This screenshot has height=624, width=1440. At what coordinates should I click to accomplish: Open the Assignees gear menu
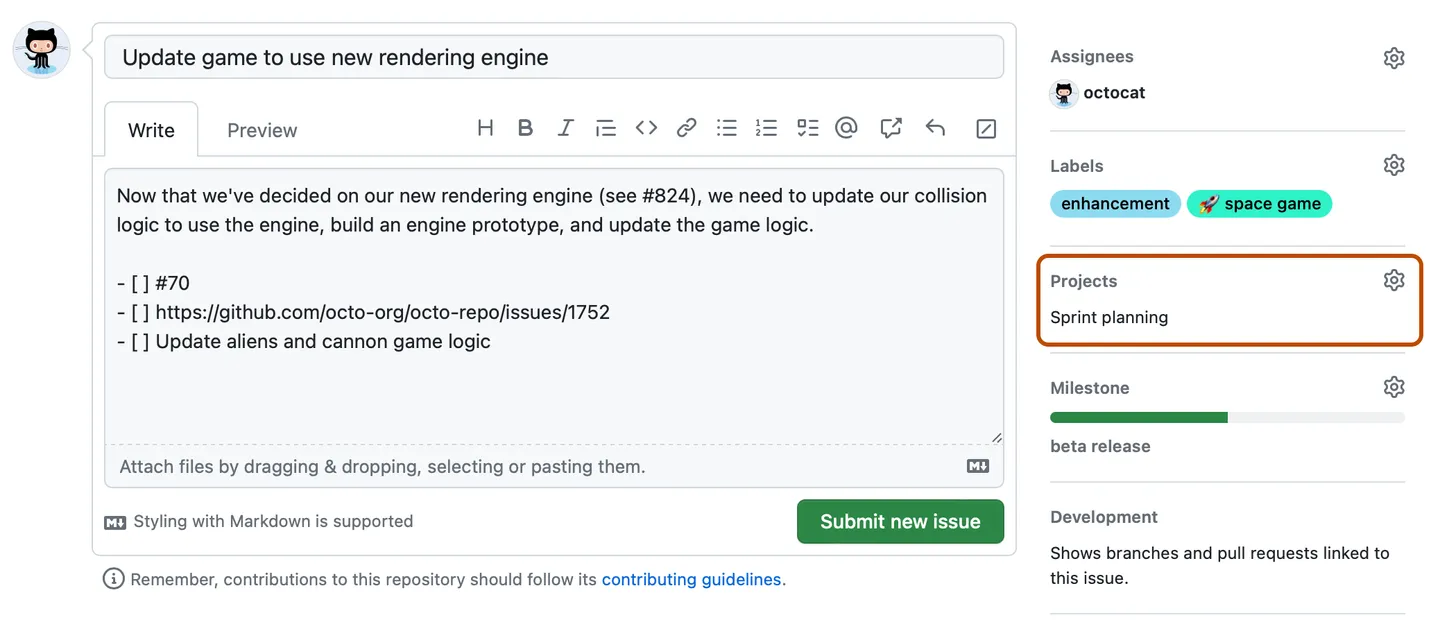(1394, 58)
